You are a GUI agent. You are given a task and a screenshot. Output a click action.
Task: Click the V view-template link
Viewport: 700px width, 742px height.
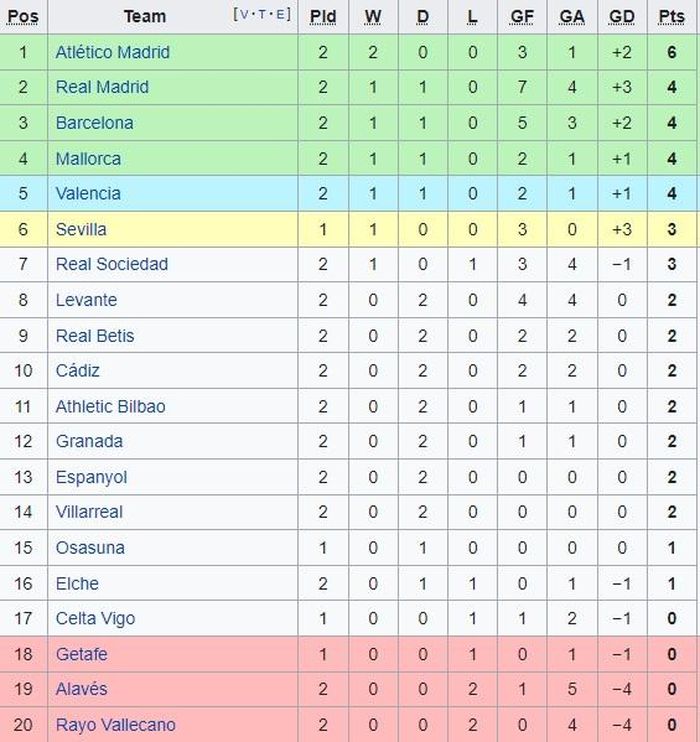[244, 14]
